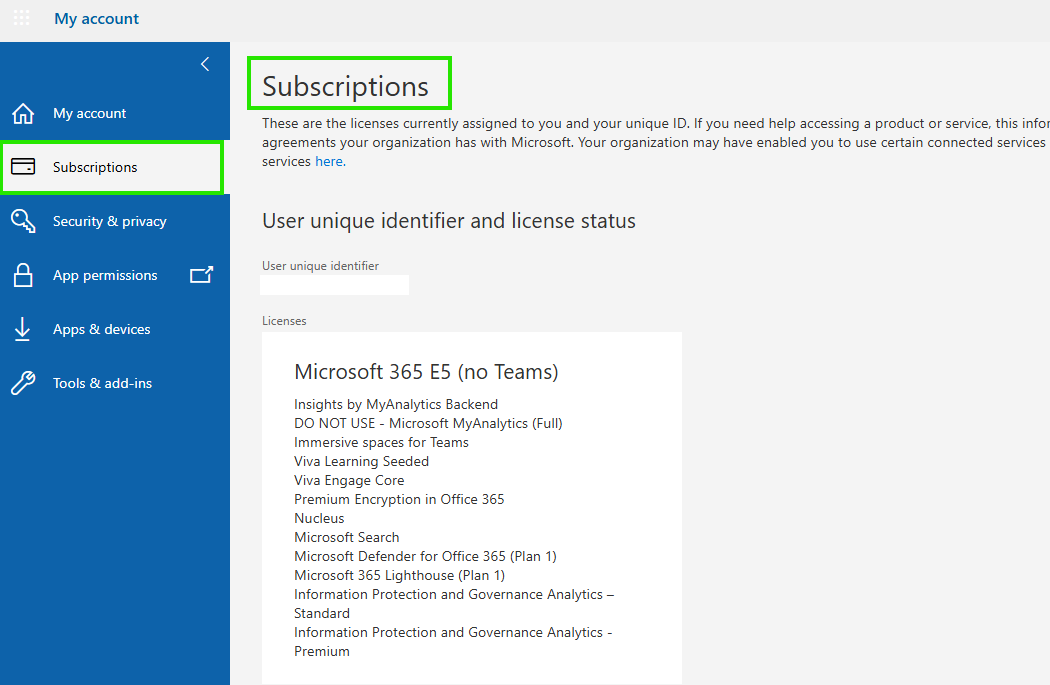Collapse the navigation pane using the chevron
The image size is (1050, 685).
pyautogui.click(x=205, y=64)
